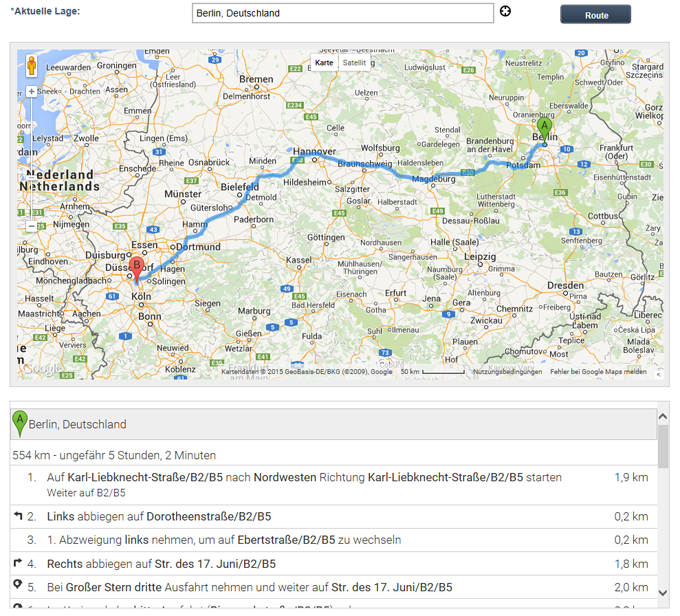Click the green marker A on Berlin
This screenshot has width=680, height=616.
(x=544, y=131)
